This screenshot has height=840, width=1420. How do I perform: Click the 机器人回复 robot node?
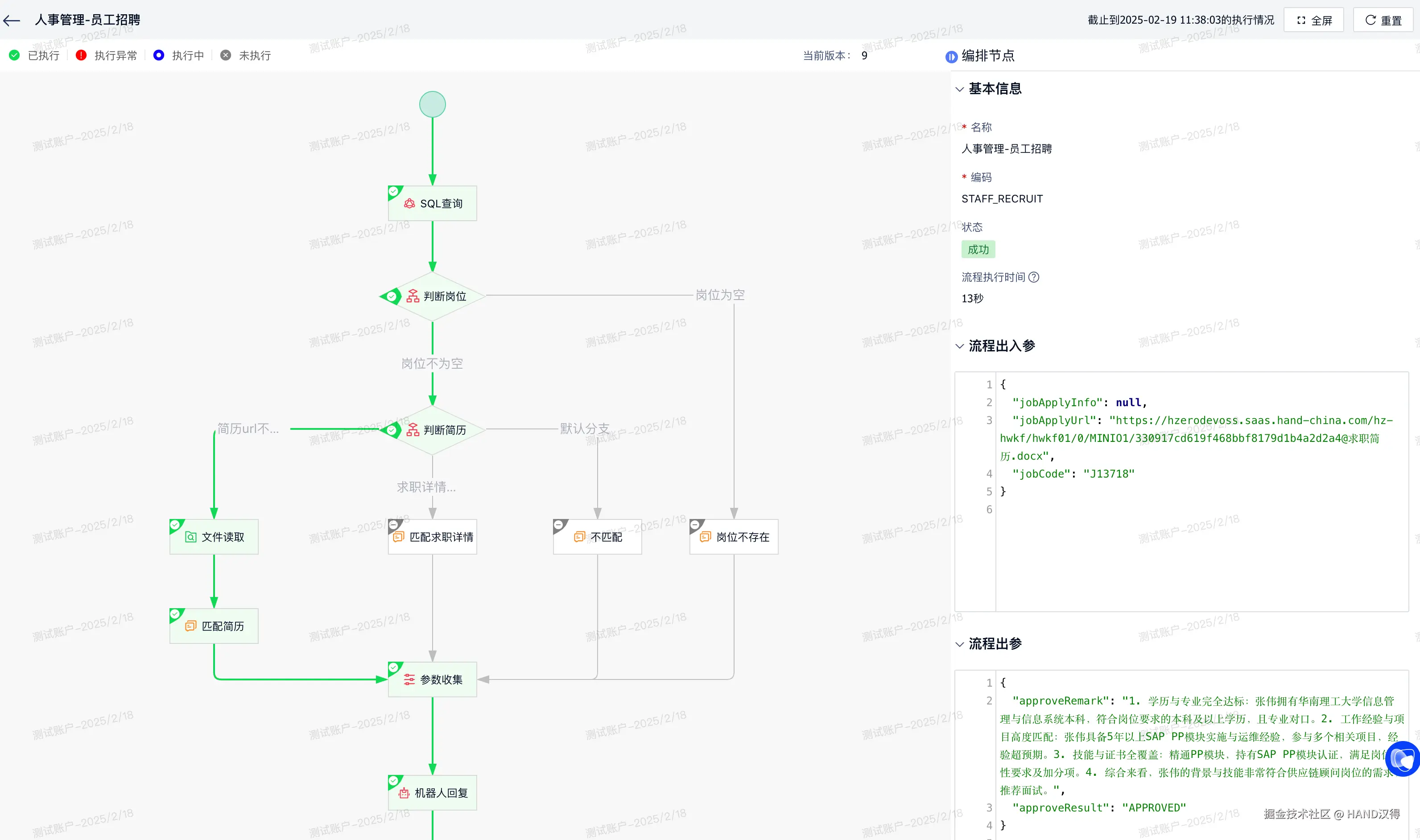coord(433,792)
